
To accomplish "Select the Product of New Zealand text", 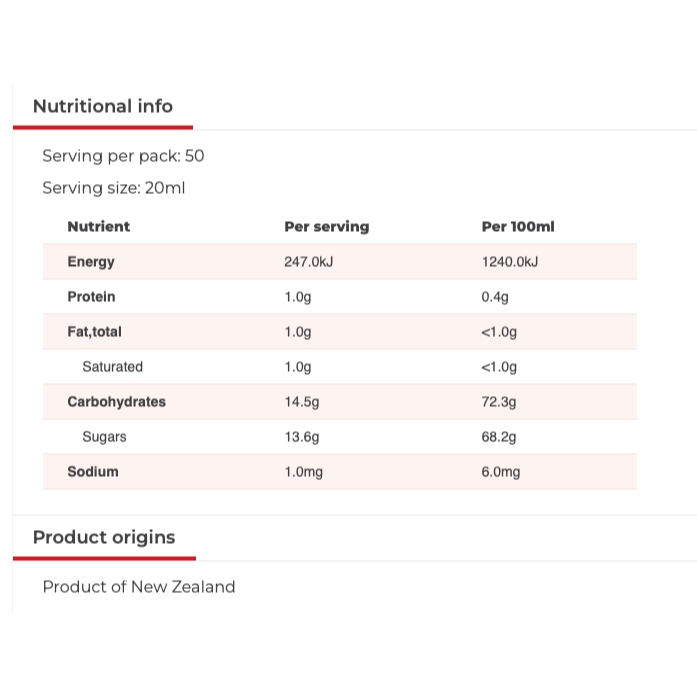I will click(x=139, y=587).
